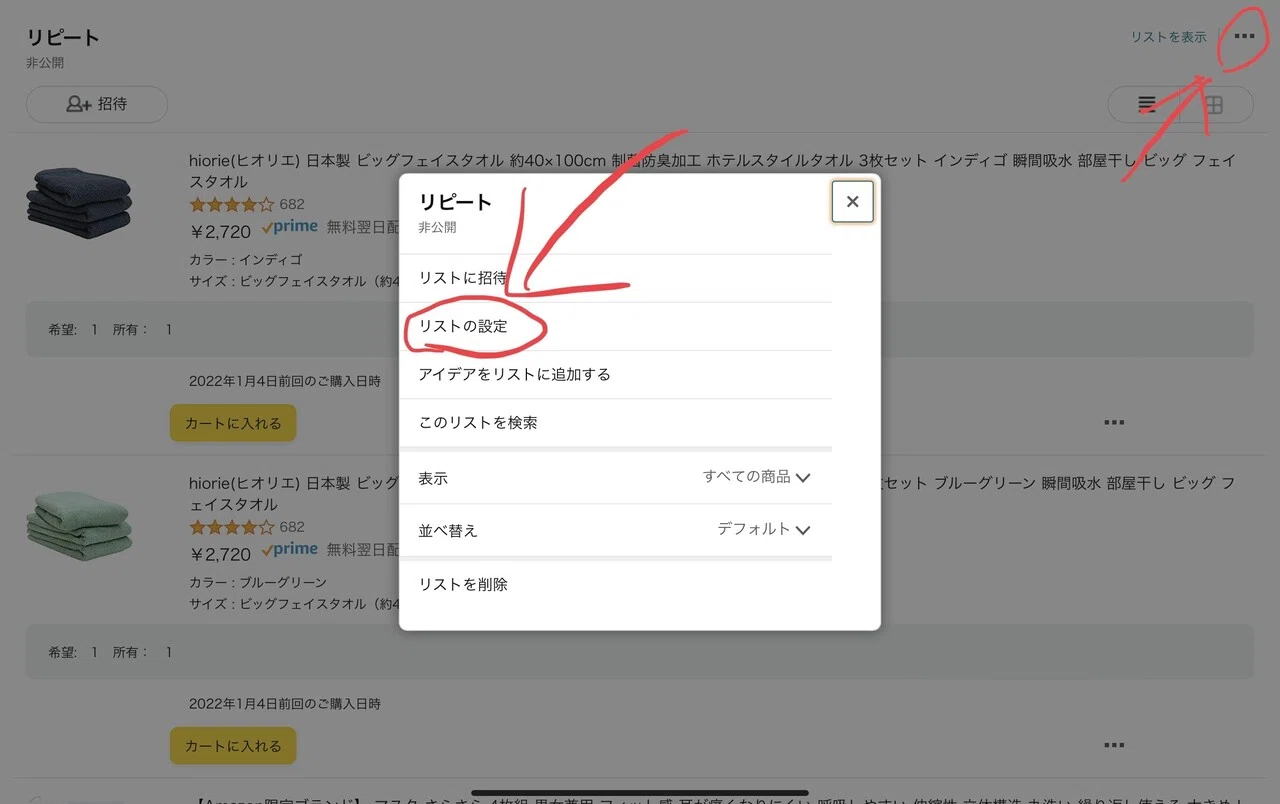Add the ブルーグリーン towel to cart
Viewport: 1280px width, 804px height.
click(233, 746)
